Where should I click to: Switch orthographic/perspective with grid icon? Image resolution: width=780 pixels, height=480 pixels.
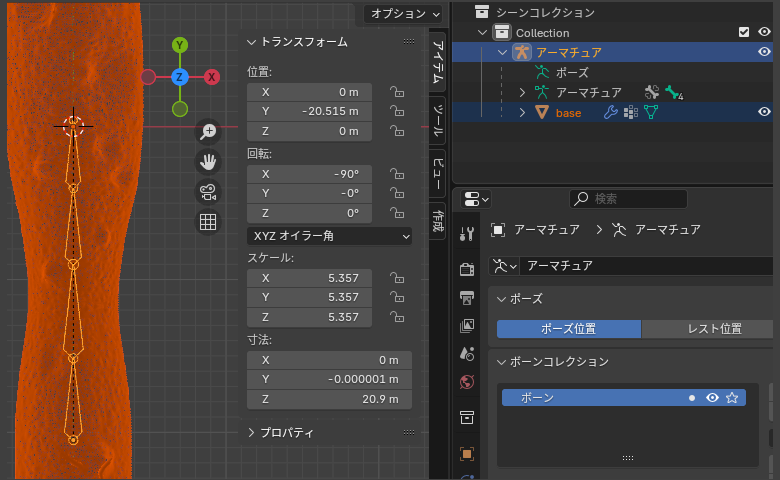[x=208, y=222]
